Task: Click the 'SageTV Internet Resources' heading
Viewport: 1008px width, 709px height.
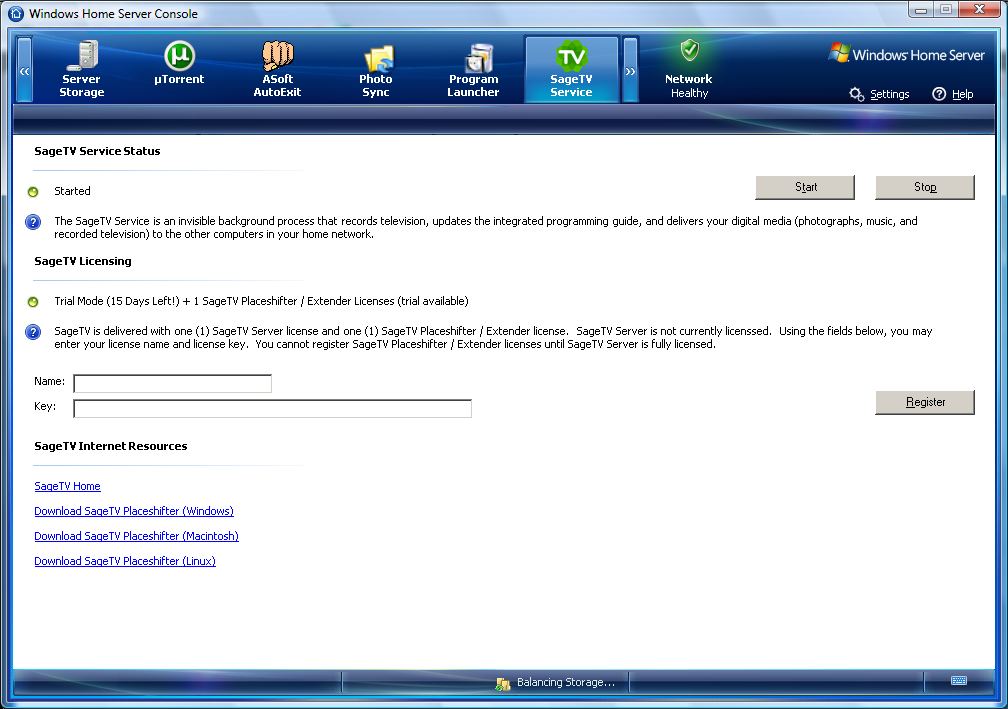Action: [111, 446]
